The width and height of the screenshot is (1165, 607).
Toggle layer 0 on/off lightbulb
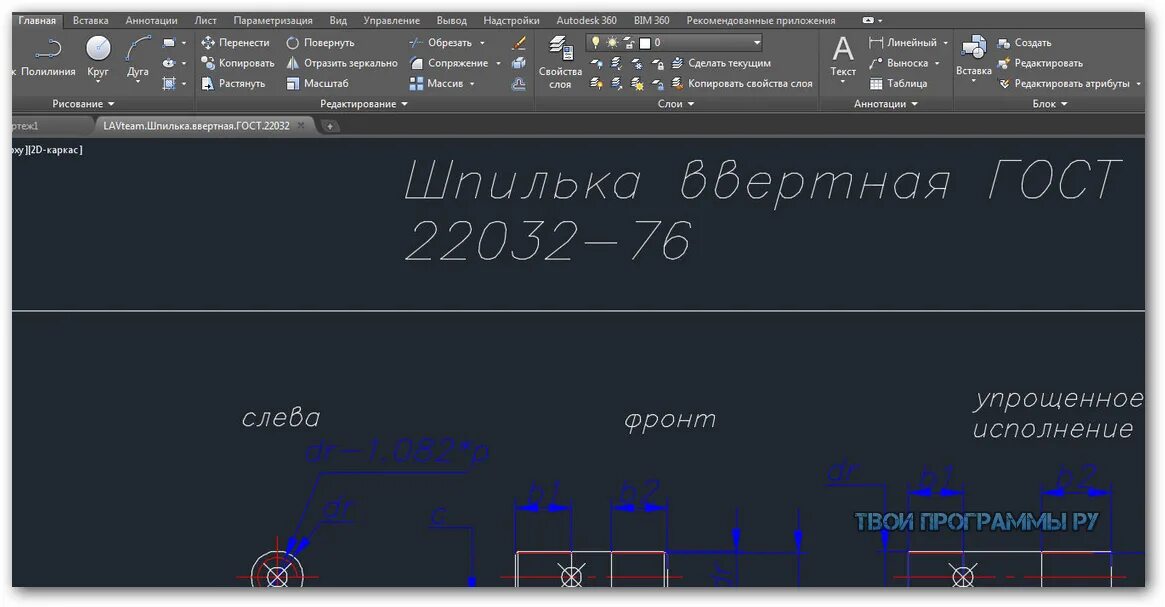click(x=595, y=43)
